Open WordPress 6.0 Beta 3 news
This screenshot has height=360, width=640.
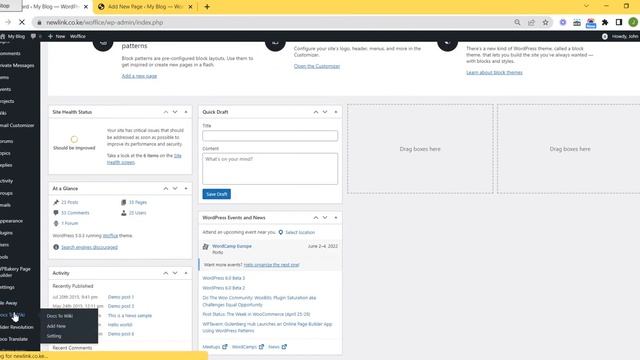pos(224,278)
